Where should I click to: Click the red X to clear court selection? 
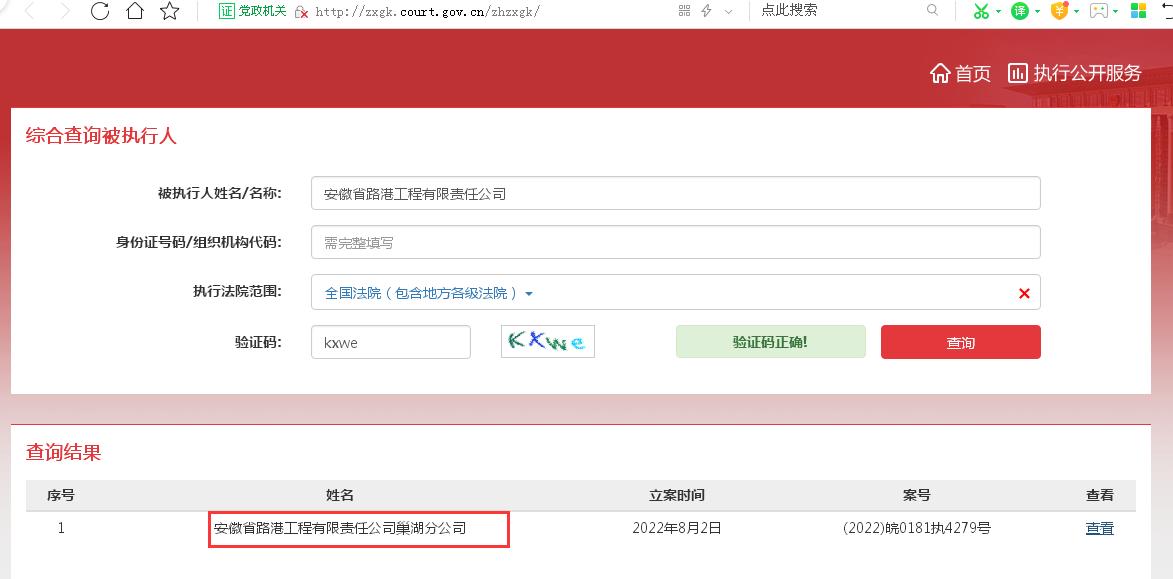point(1023,292)
